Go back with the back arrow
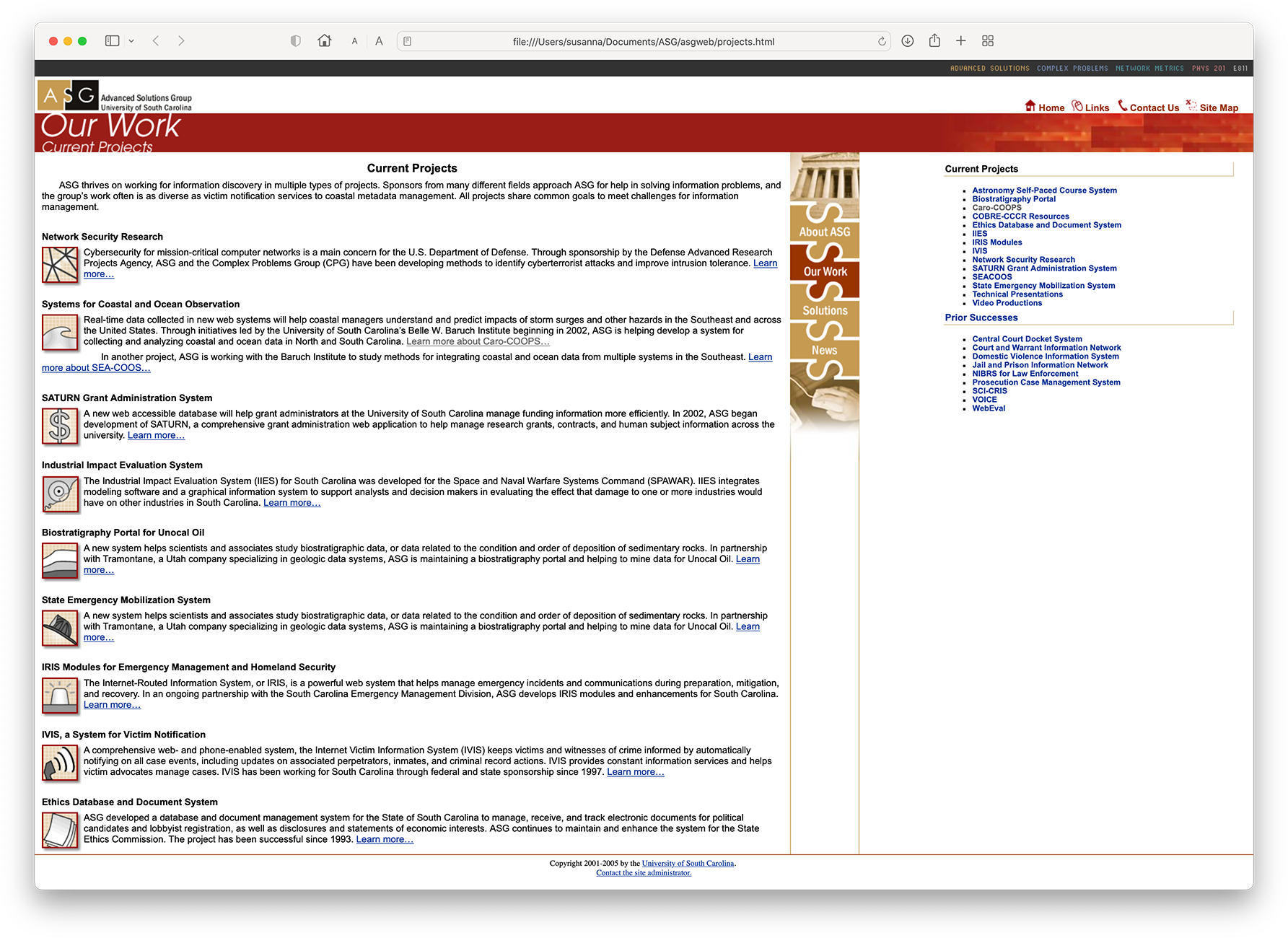Viewport: 1288px width, 938px height. [156, 41]
